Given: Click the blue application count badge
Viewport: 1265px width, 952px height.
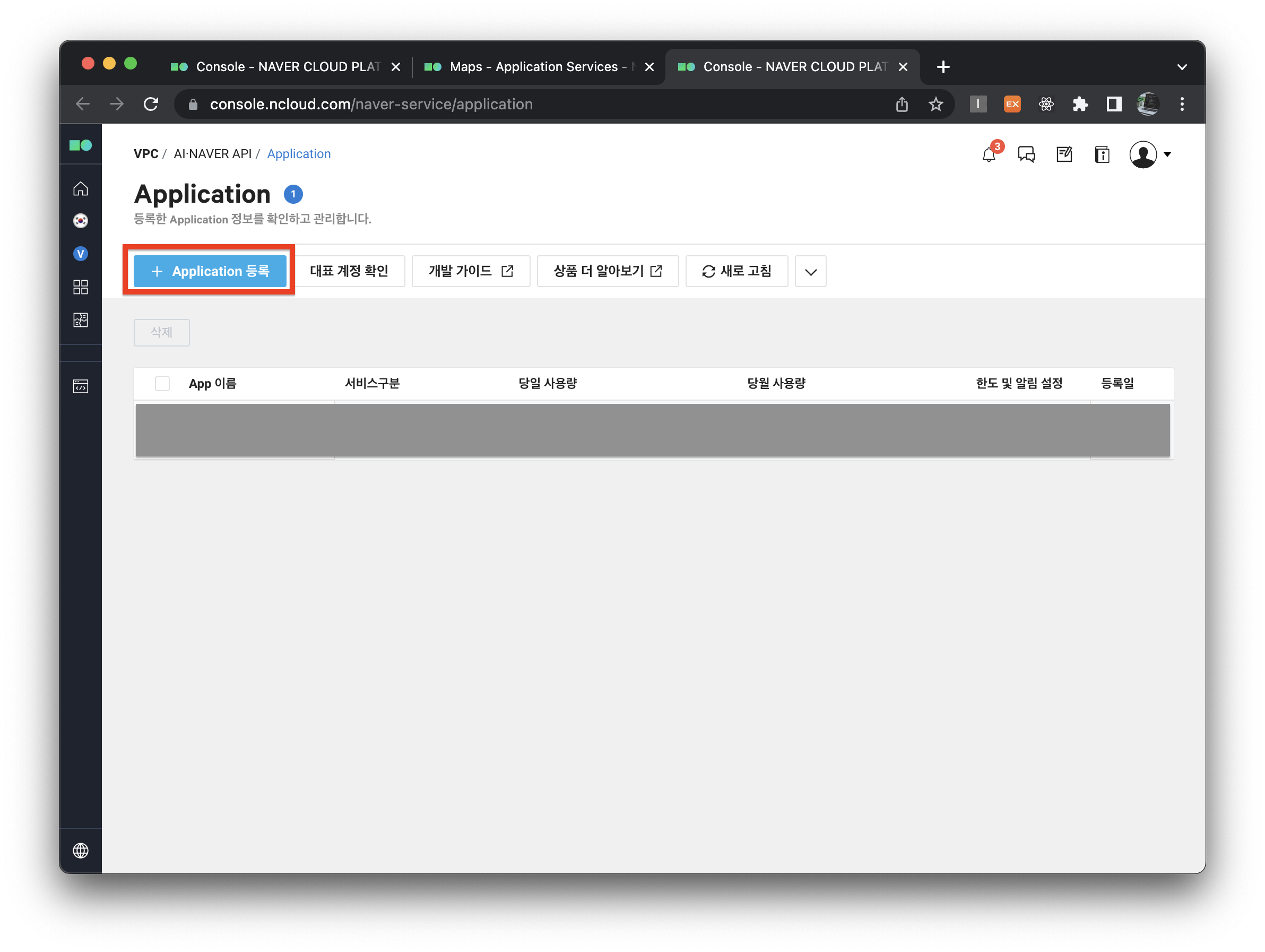Looking at the screenshot, I should coord(293,194).
